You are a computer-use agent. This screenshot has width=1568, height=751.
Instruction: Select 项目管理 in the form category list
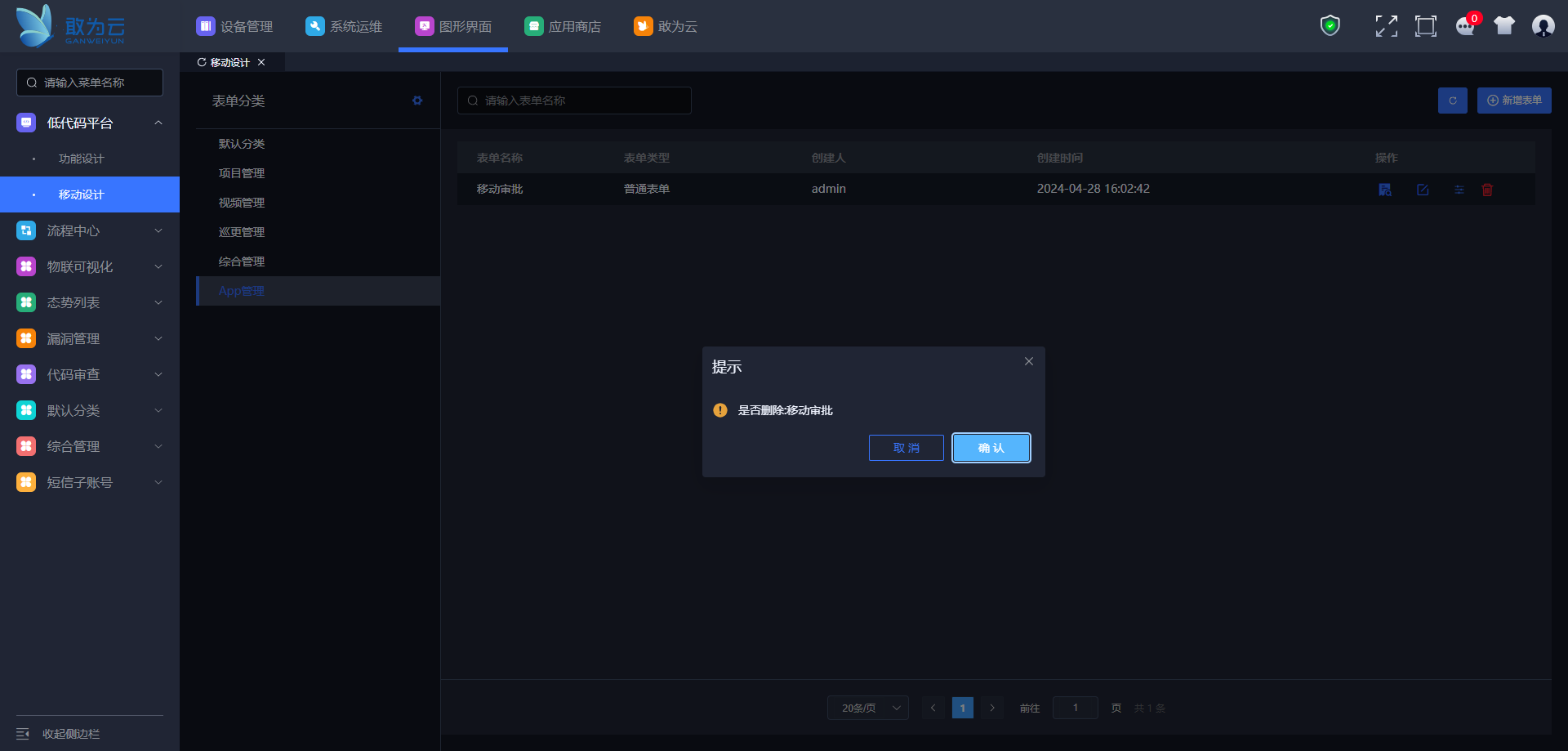242,173
